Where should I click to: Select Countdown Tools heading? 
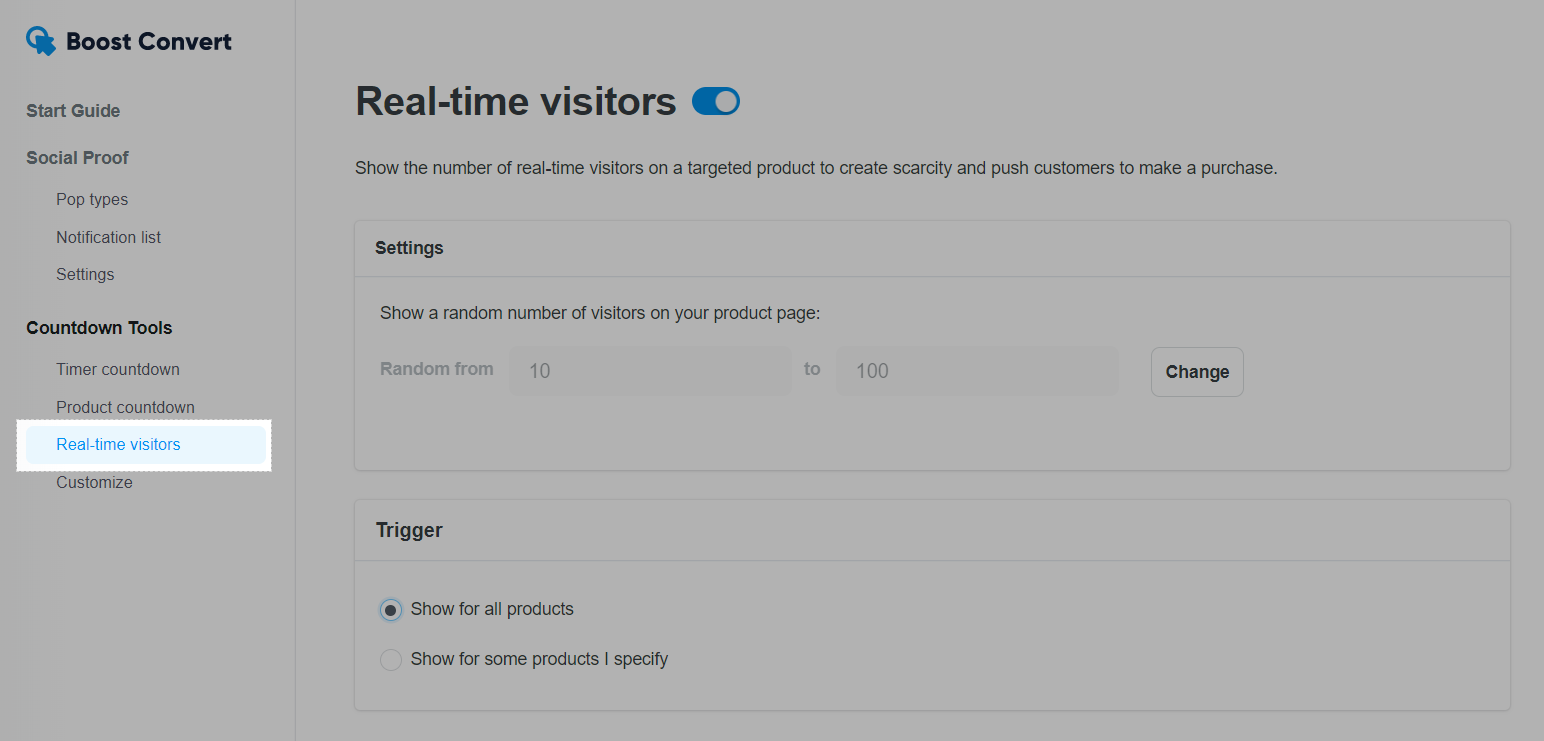point(99,328)
